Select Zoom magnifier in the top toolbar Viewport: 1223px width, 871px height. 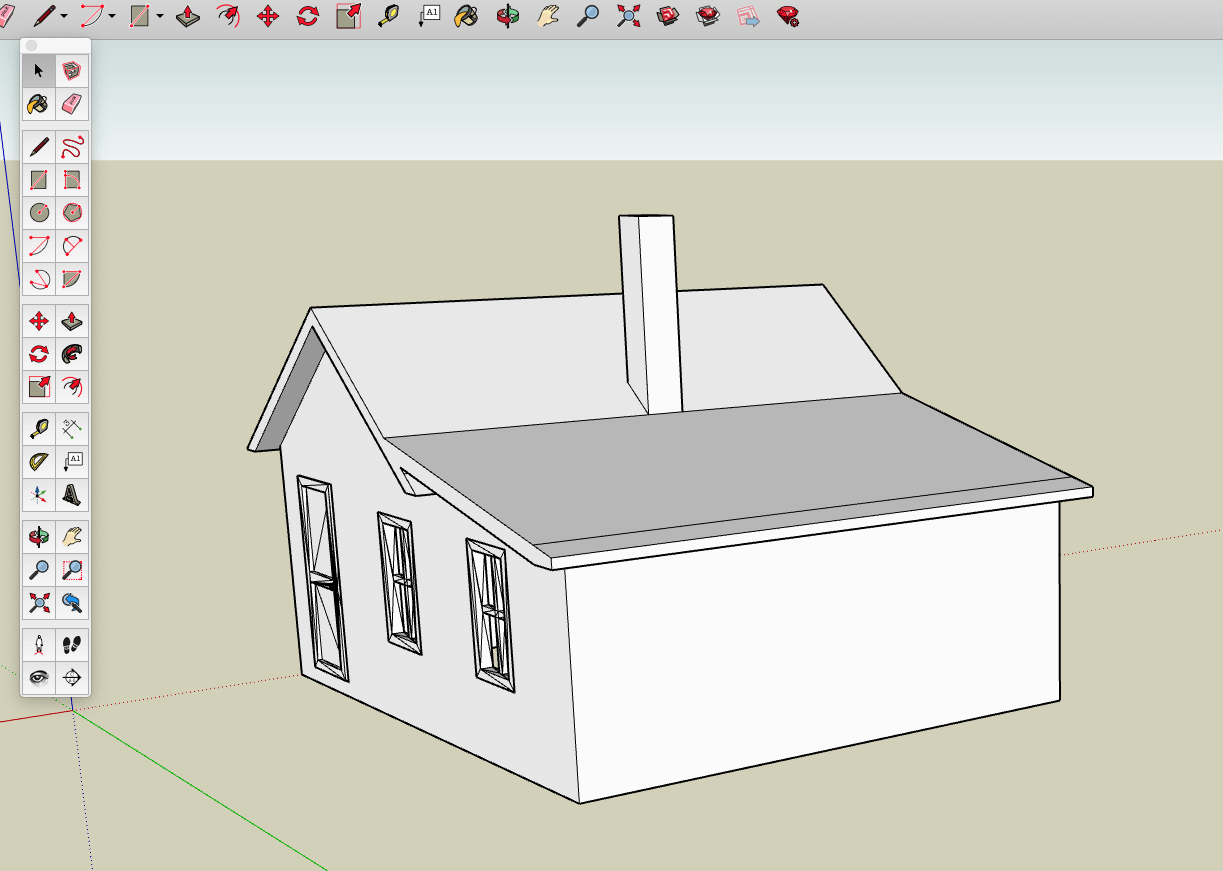coord(588,15)
